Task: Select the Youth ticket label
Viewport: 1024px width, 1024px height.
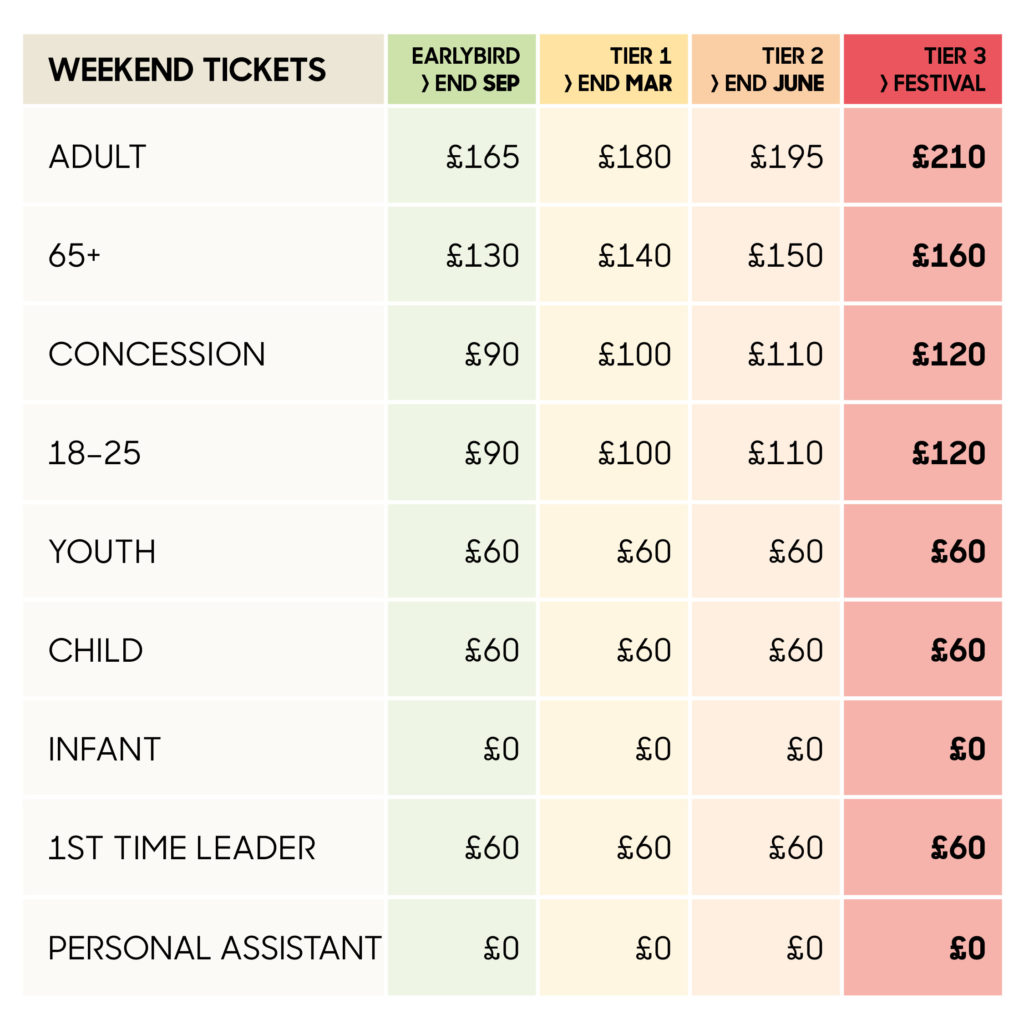Action: tap(102, 552)
